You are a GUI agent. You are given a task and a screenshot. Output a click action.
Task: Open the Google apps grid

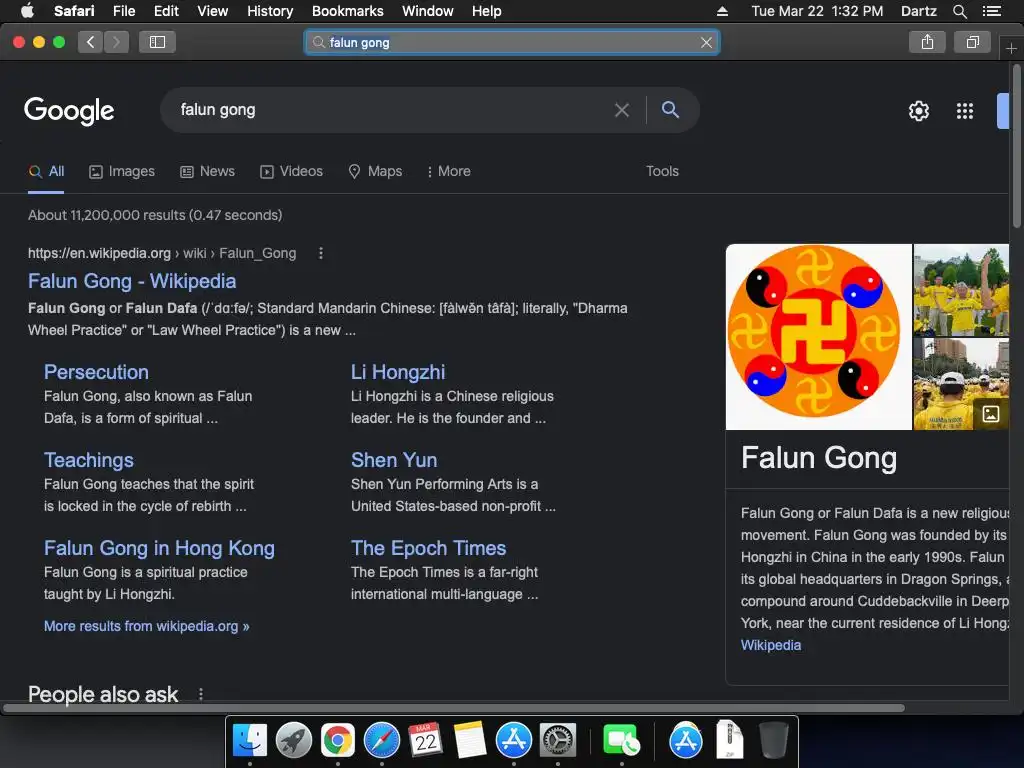click(x=965, y=111)
